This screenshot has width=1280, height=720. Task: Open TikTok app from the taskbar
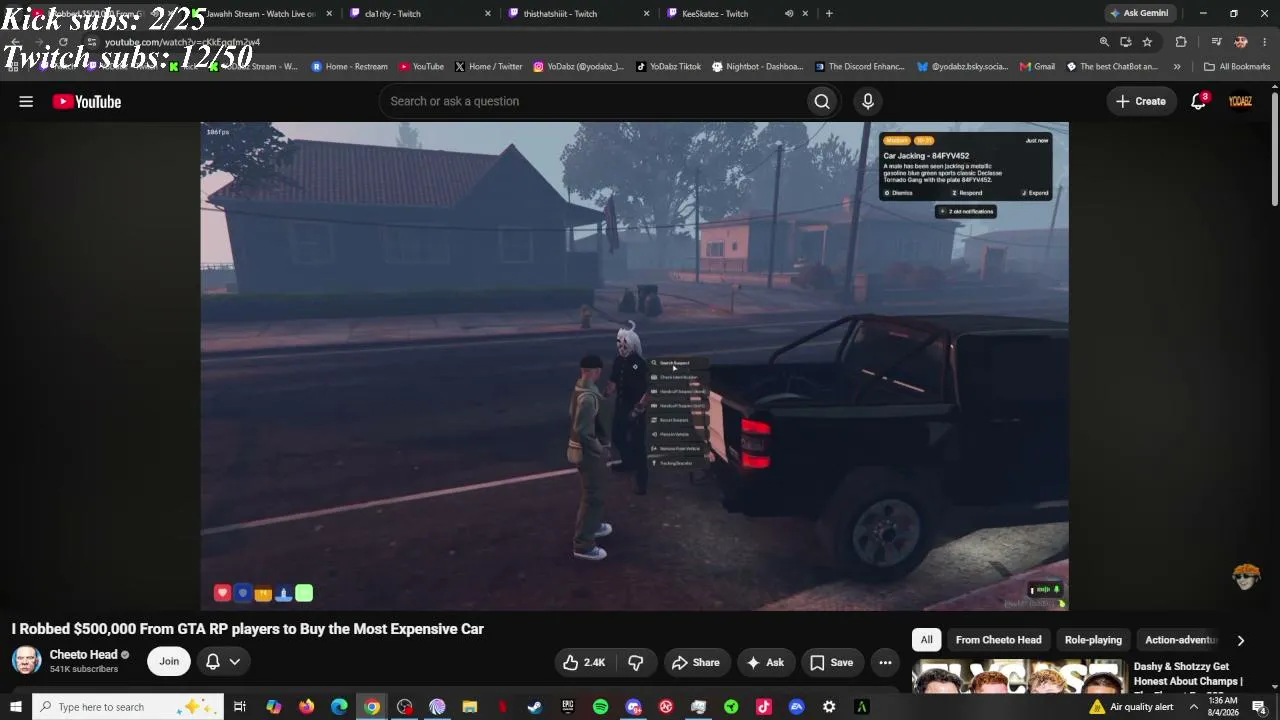pyautogui.click(x=764, y=707)
